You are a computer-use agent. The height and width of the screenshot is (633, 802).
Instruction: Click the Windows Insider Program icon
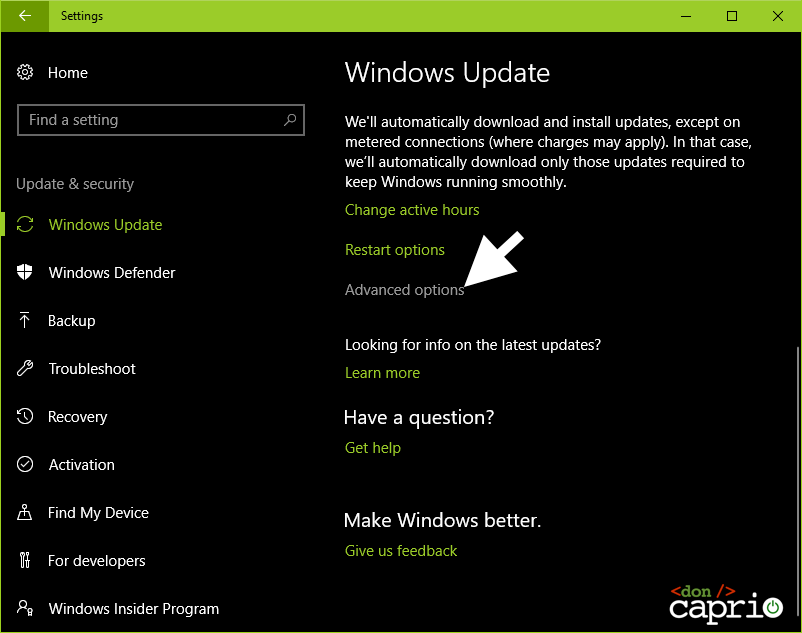pos(25,608)
